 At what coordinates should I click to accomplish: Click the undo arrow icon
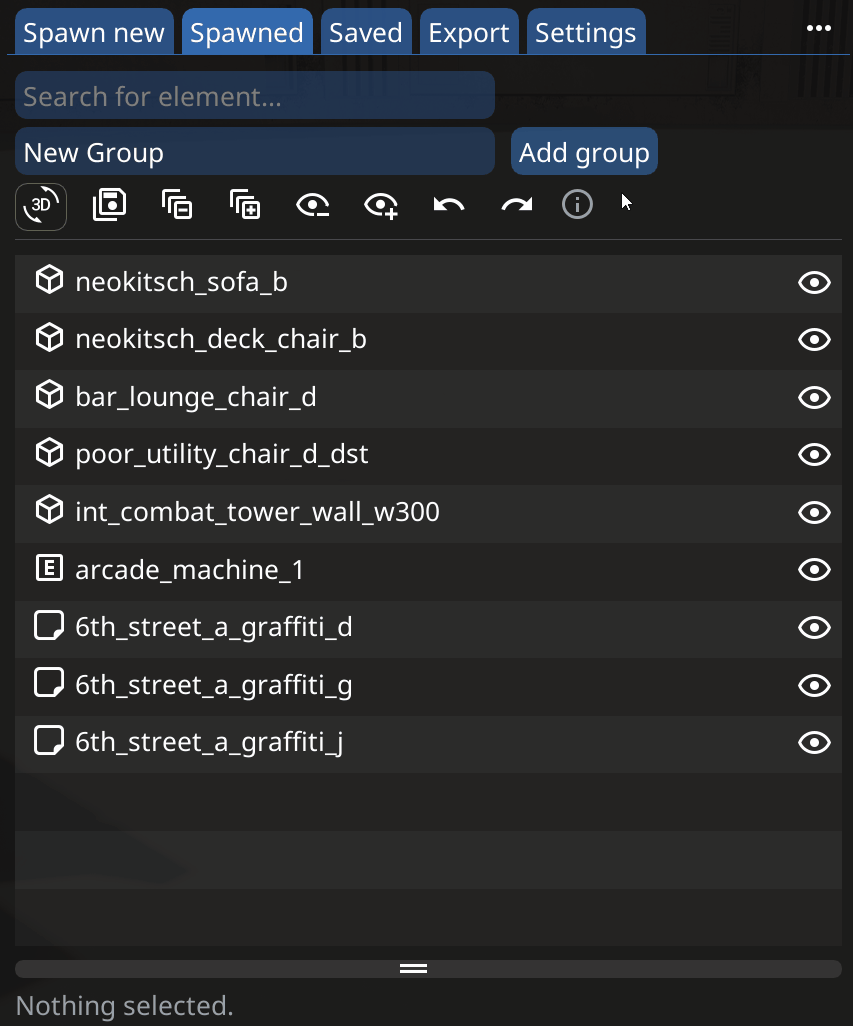click(x=449, y=205)
